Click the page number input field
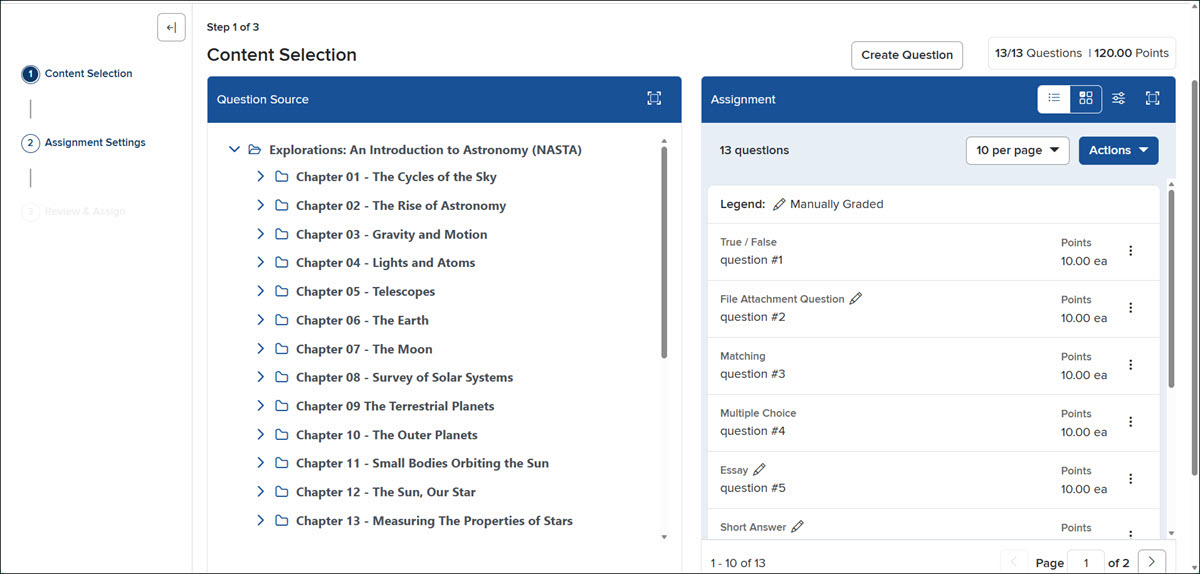Viewport: 1200px width, 574px height. tap(1086, 562)
